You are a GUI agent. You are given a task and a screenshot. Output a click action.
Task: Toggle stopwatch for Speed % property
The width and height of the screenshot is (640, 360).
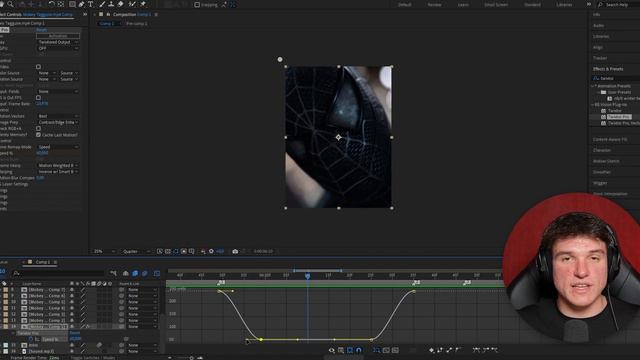click(x=31, y=339)
